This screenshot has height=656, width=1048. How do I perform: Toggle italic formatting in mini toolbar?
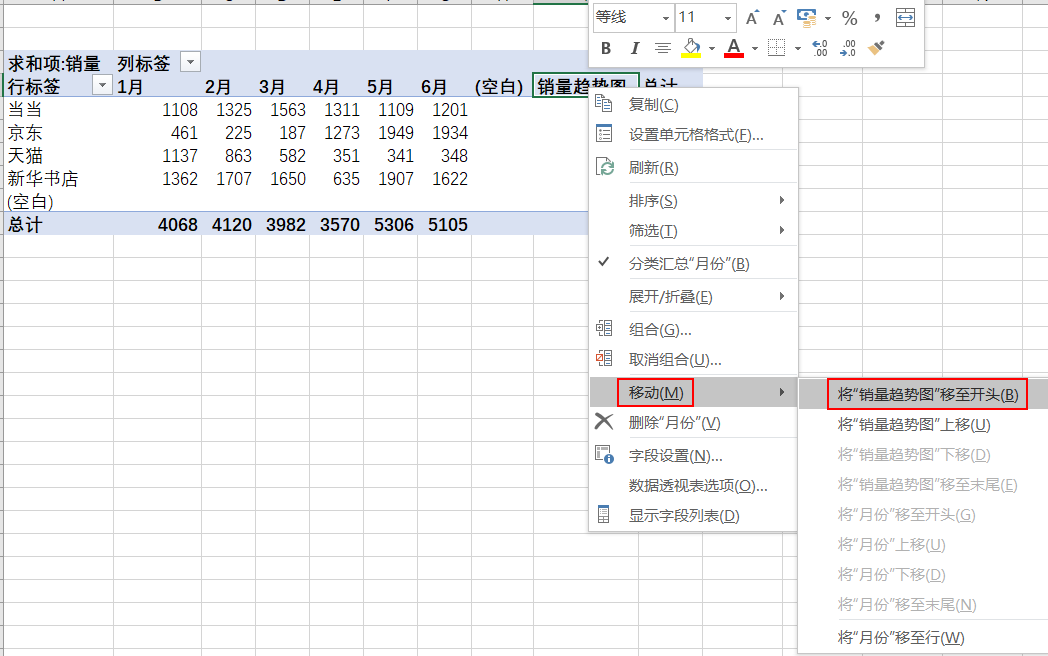click(x=634, y=48)
